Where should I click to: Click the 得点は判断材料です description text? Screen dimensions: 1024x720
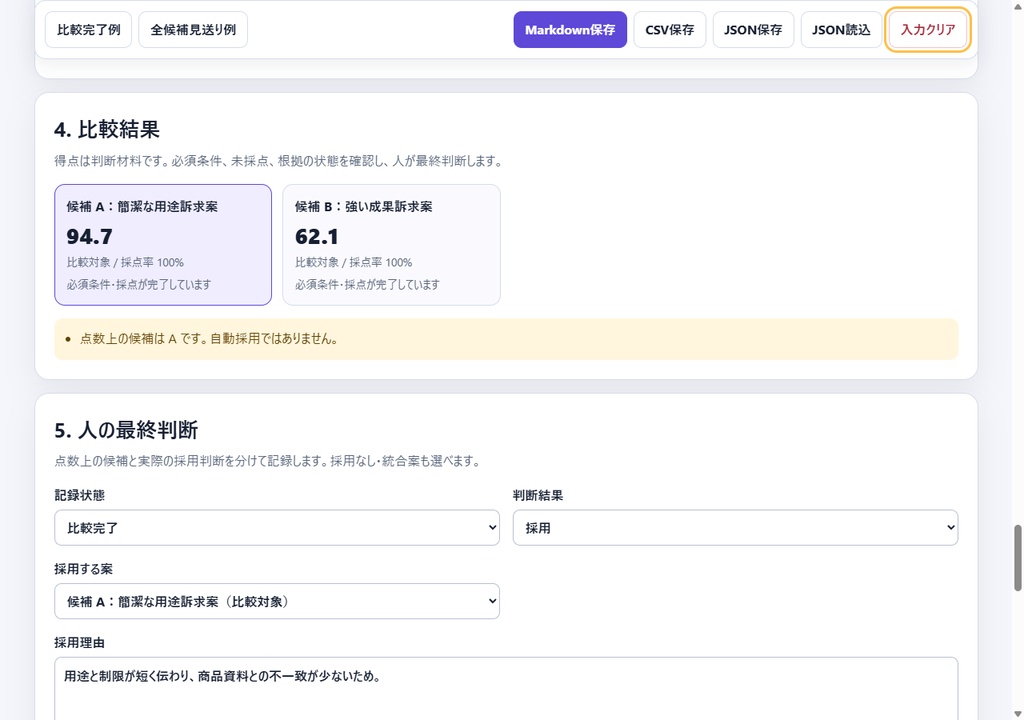[x=280, y=161]
